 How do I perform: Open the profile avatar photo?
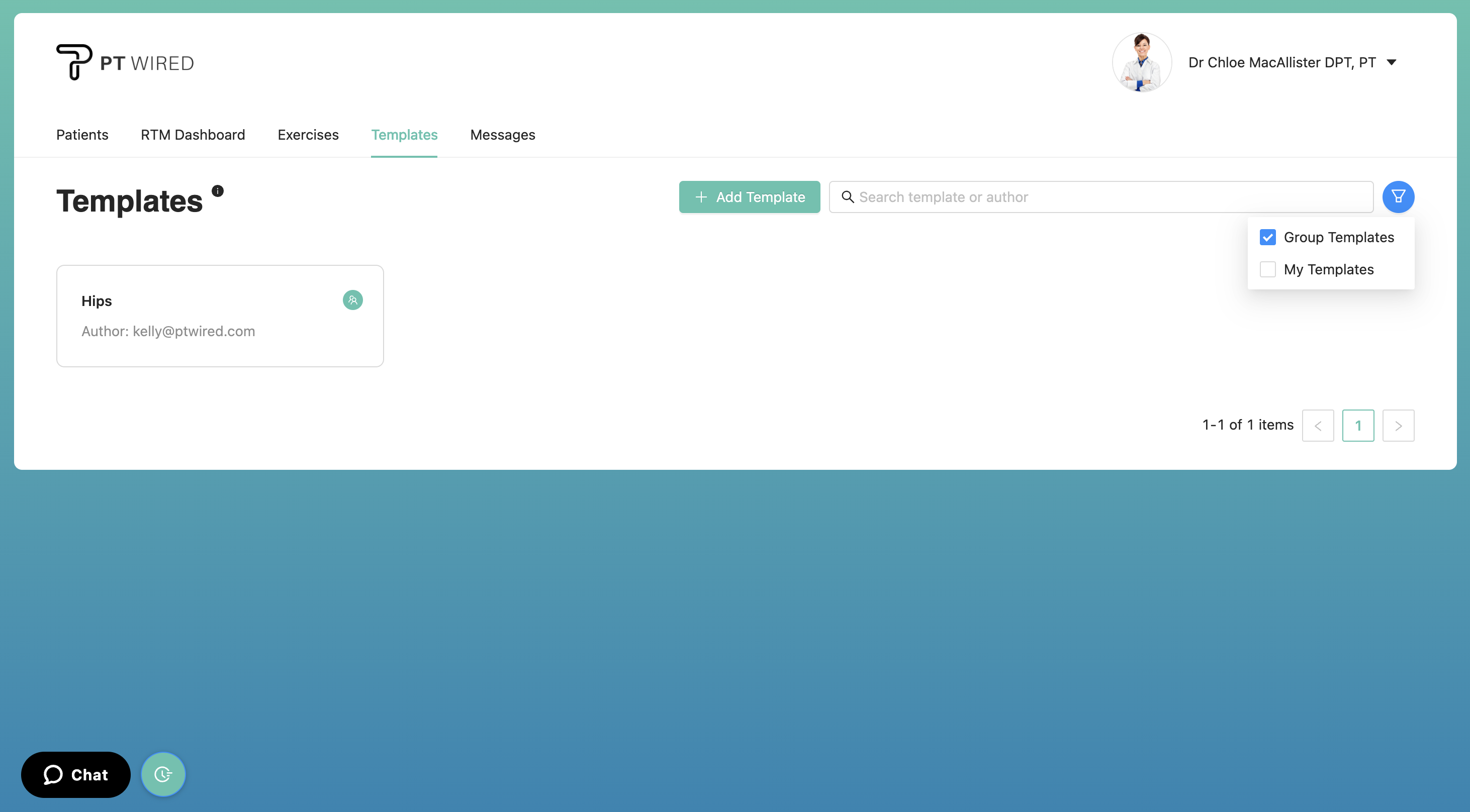(x=1141, y=62)
